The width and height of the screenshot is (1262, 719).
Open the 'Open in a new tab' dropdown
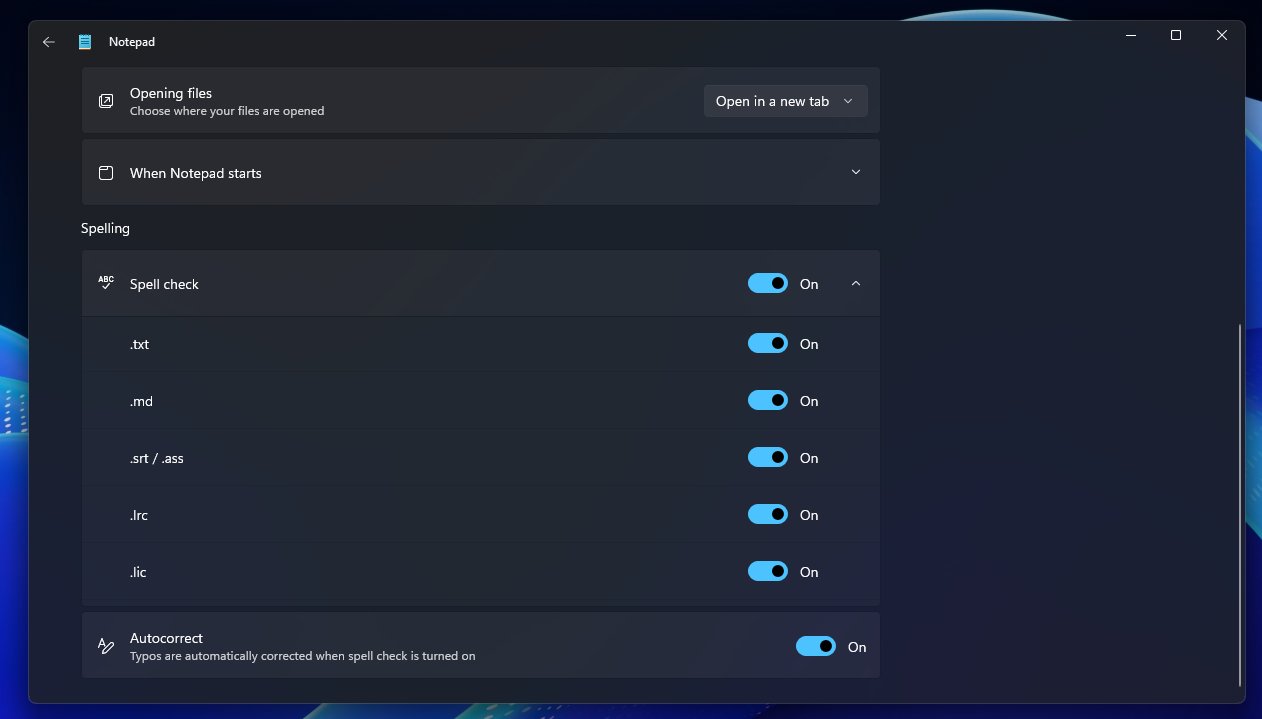[x=785, y=101]
